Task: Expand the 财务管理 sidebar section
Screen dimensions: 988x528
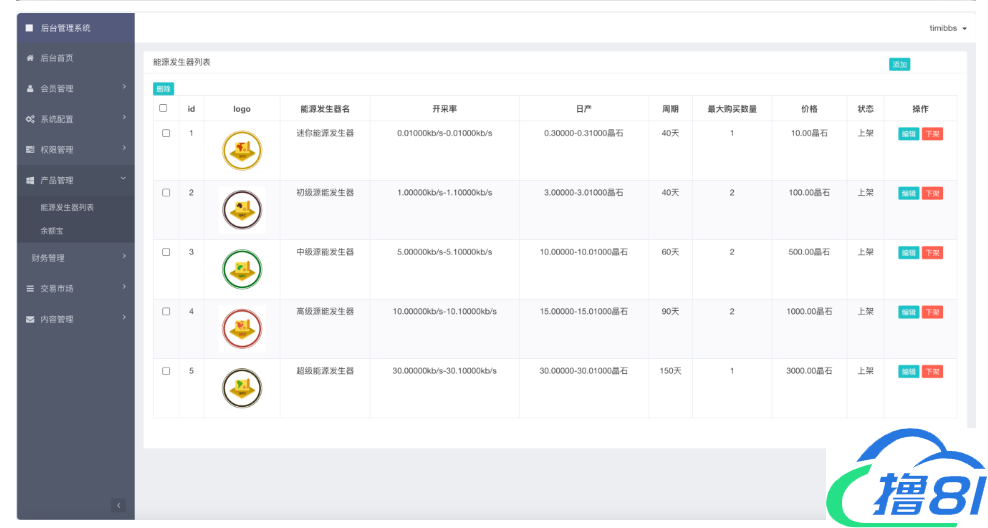Action: 75,258
